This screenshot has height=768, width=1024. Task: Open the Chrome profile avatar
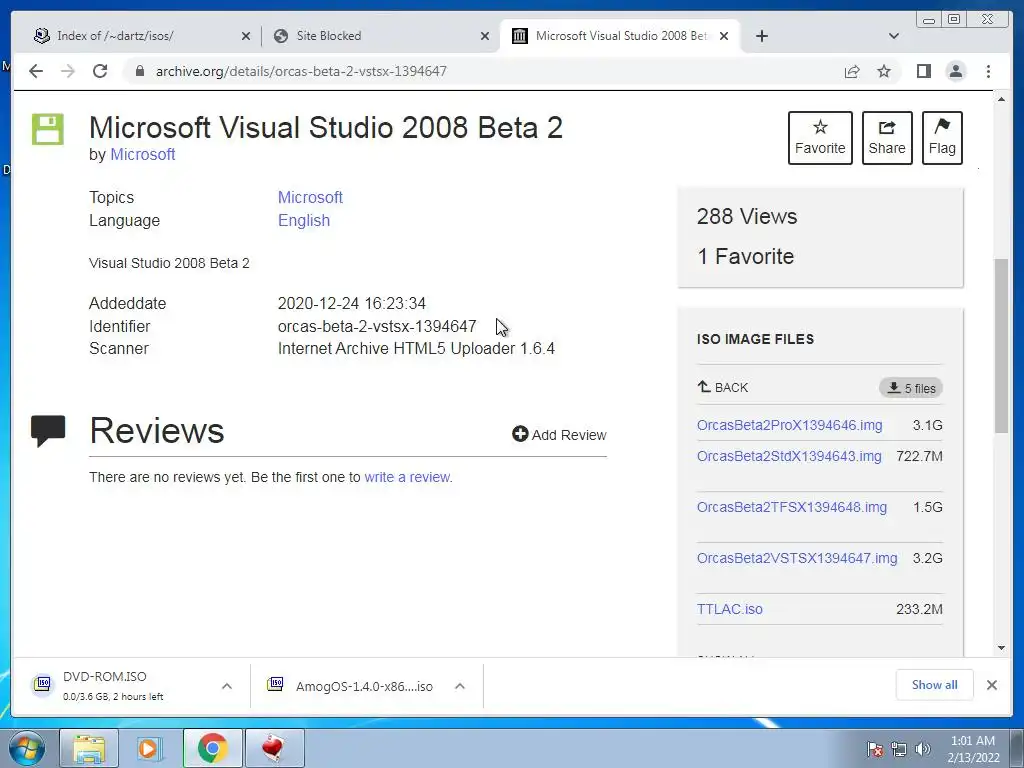[956, 71]
